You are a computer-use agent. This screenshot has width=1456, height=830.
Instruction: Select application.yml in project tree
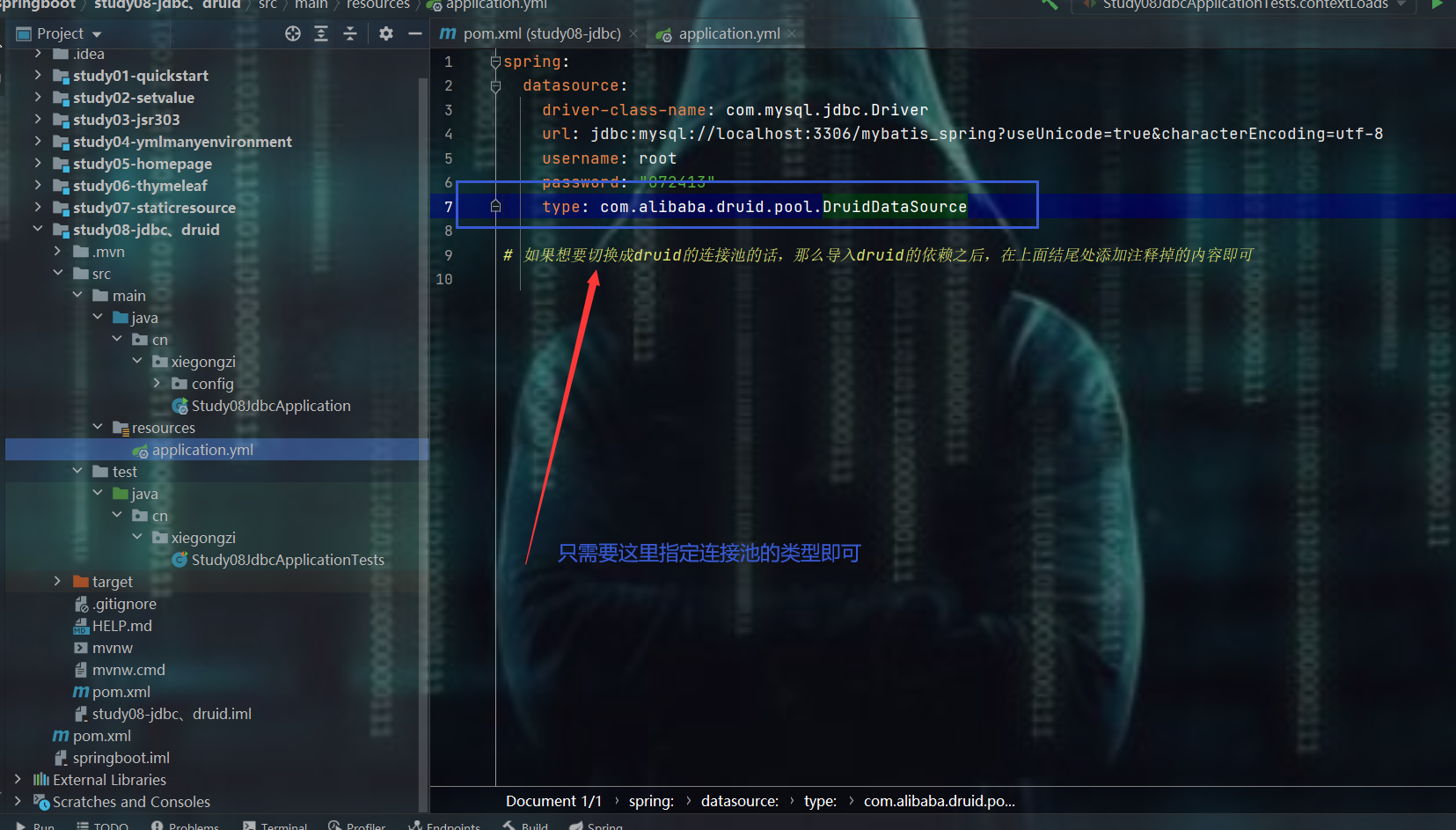202,450
